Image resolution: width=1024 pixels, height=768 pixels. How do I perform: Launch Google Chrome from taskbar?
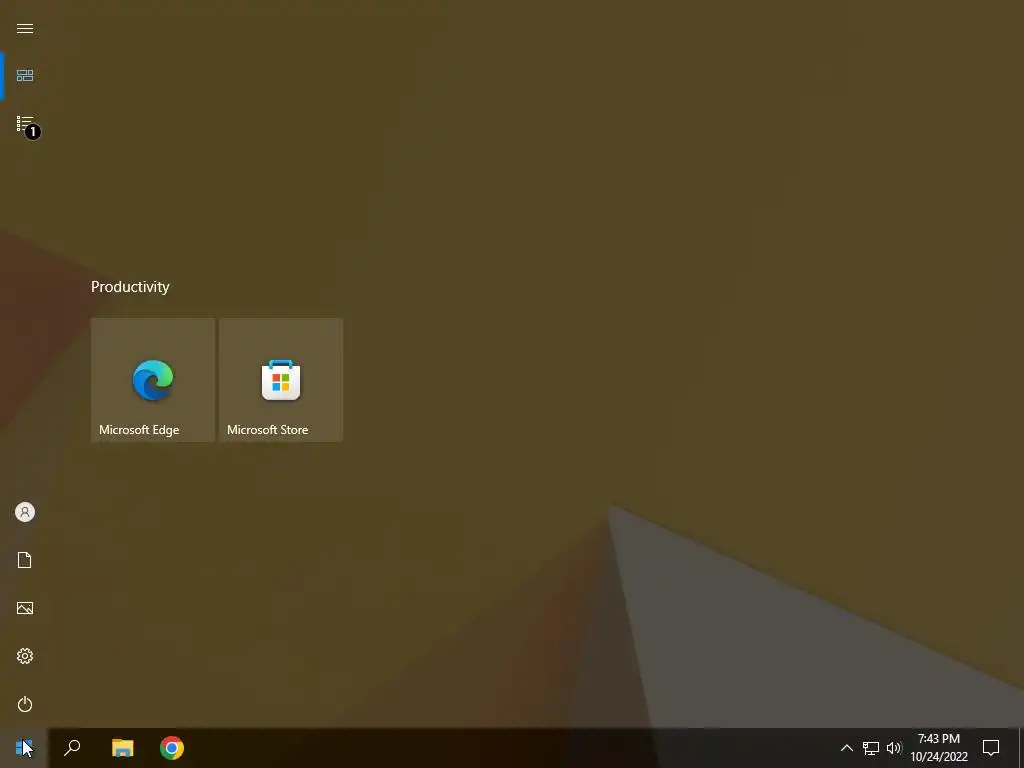coord(172,748)
